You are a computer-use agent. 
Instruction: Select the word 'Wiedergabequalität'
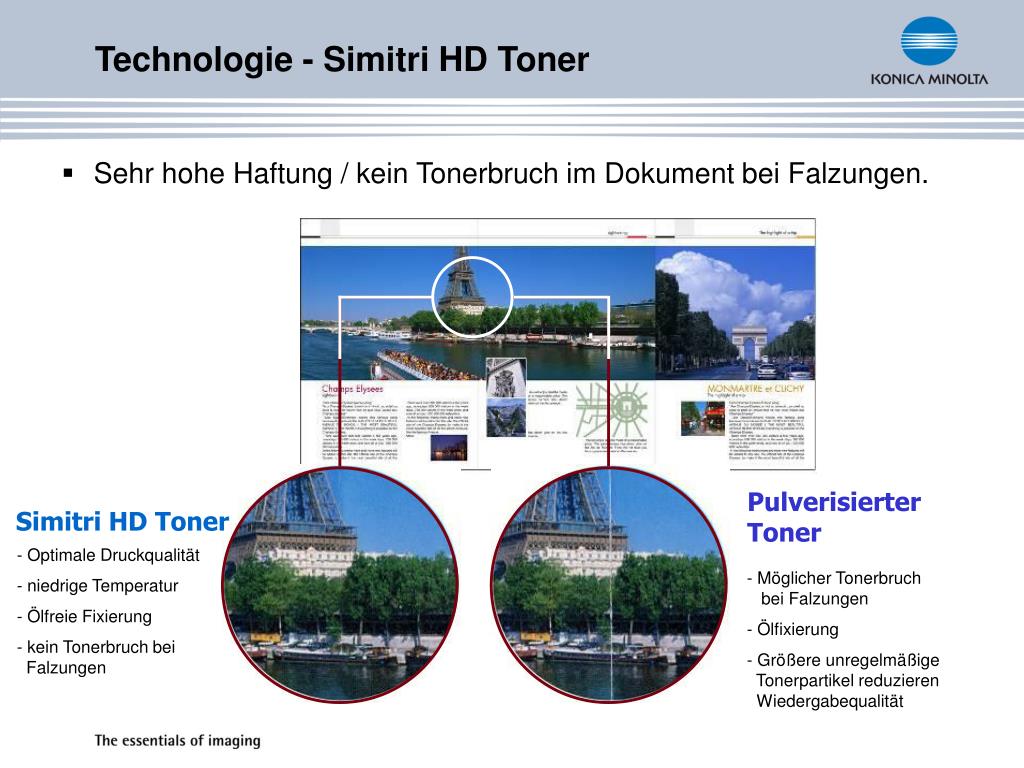(830, 701)
